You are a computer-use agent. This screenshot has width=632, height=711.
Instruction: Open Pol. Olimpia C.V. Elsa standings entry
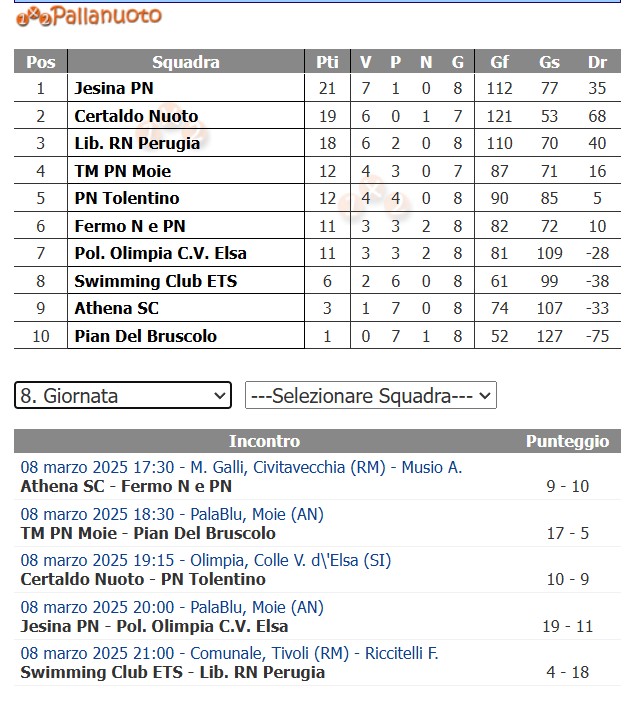160,253
